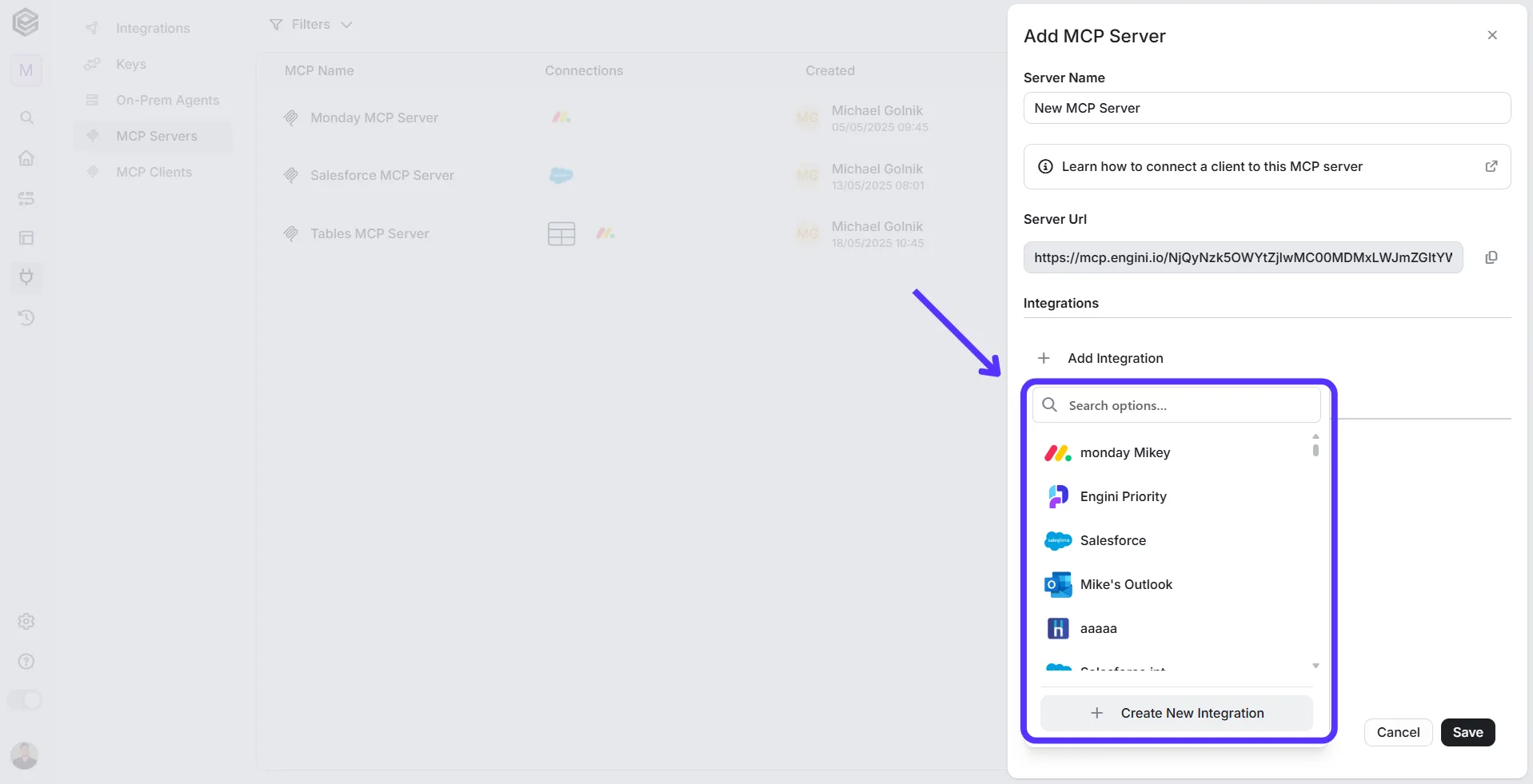Click Create New Integration button

(1176, 713)
